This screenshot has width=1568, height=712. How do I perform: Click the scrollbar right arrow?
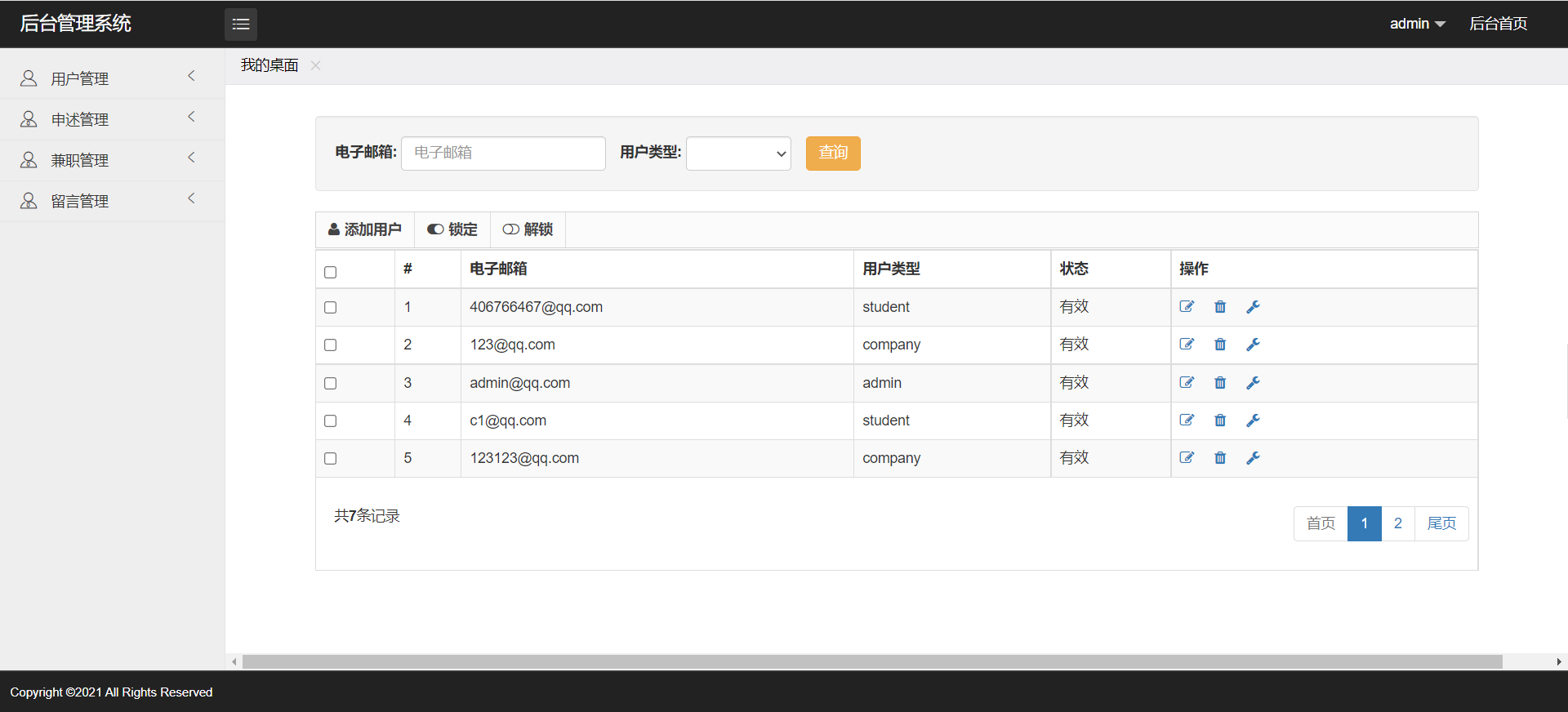point(1559,662)
